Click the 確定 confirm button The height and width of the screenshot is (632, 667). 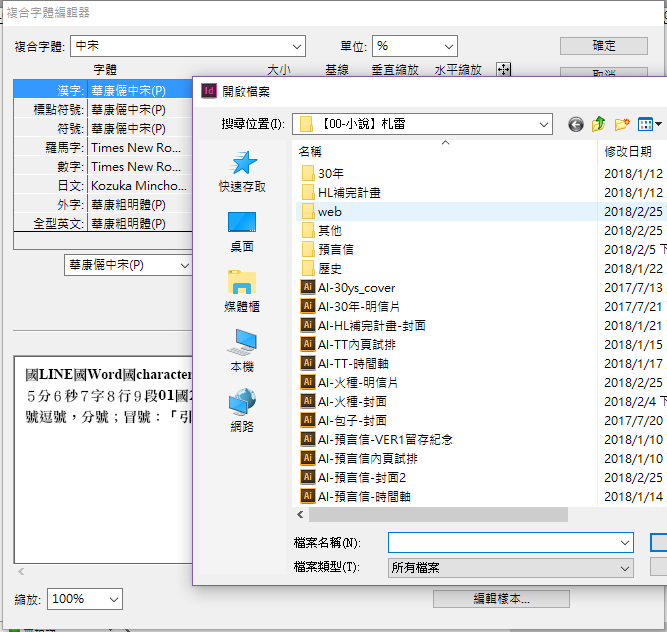(x=603, y=46)
